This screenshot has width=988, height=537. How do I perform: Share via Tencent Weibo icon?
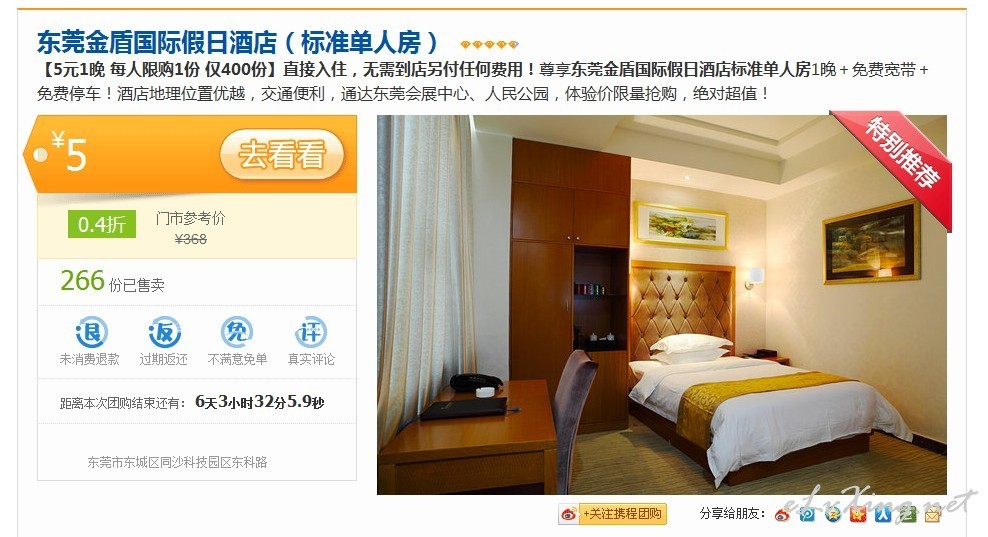pyautogui.click(x=807, y=514)
